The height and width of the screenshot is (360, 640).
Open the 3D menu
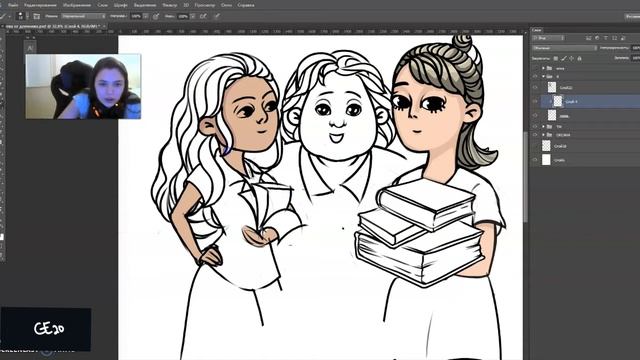(186, 5)
